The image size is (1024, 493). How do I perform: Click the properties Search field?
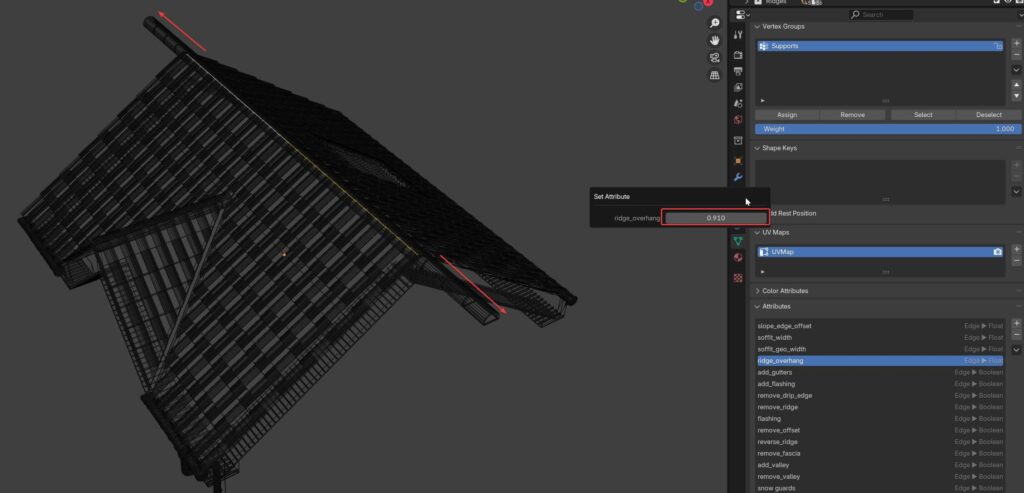point(881,14)
